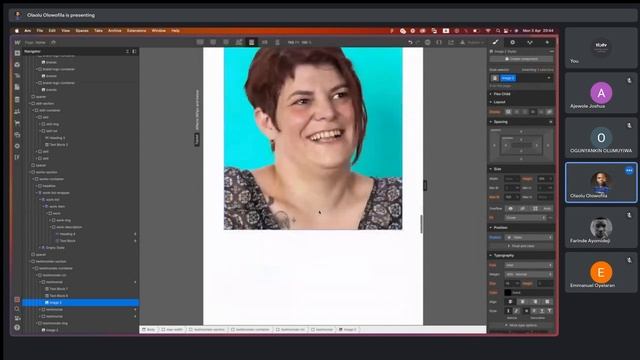
Task: Open the Extensions menu
Action: (x=136, y=31)
